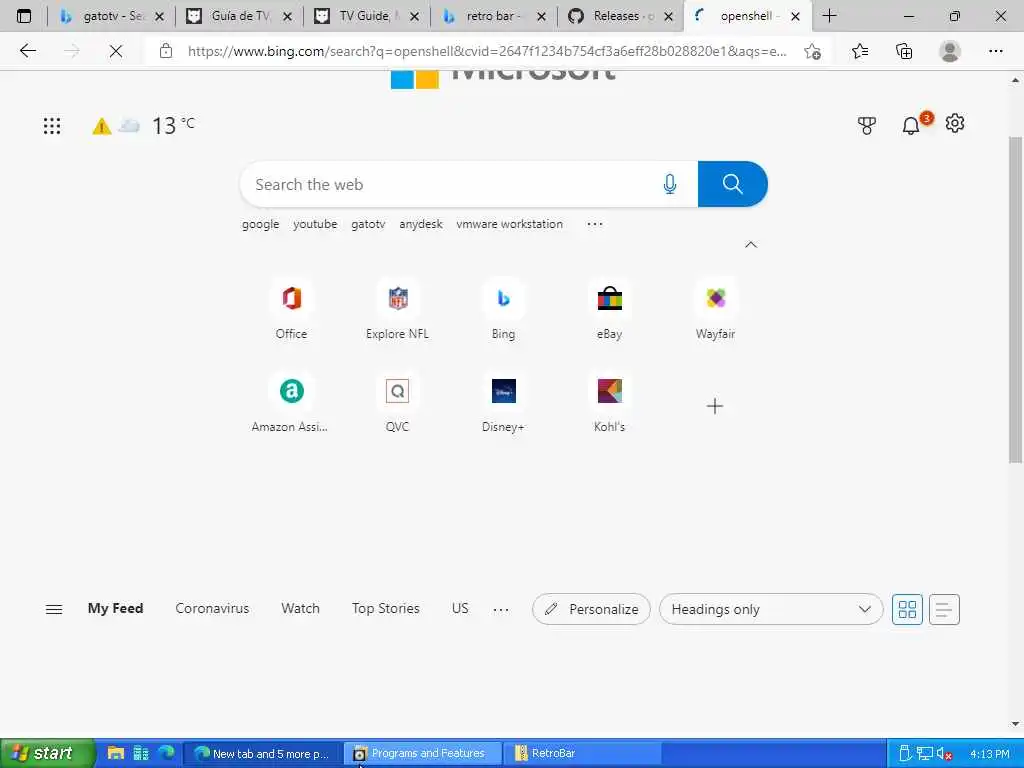This screenshot has width=1024, height=768.
Task: Open Microsoft Rewards trophy
Action: tap(867, 125)
